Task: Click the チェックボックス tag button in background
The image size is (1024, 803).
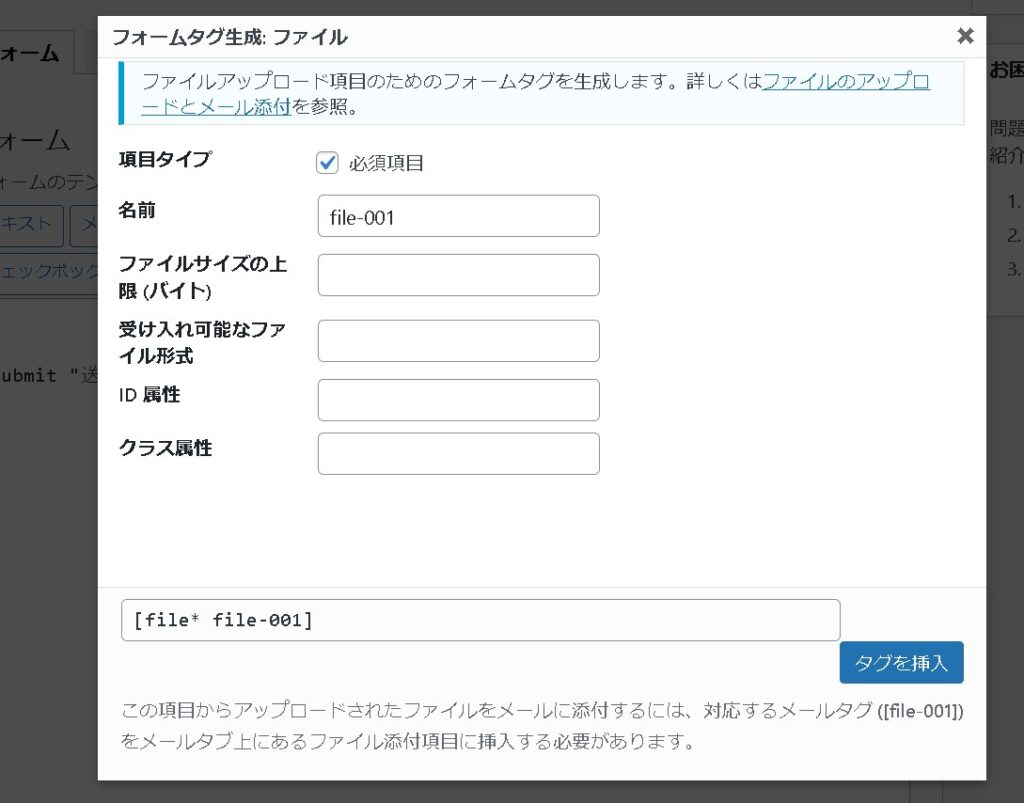Action: coord(48,271)
